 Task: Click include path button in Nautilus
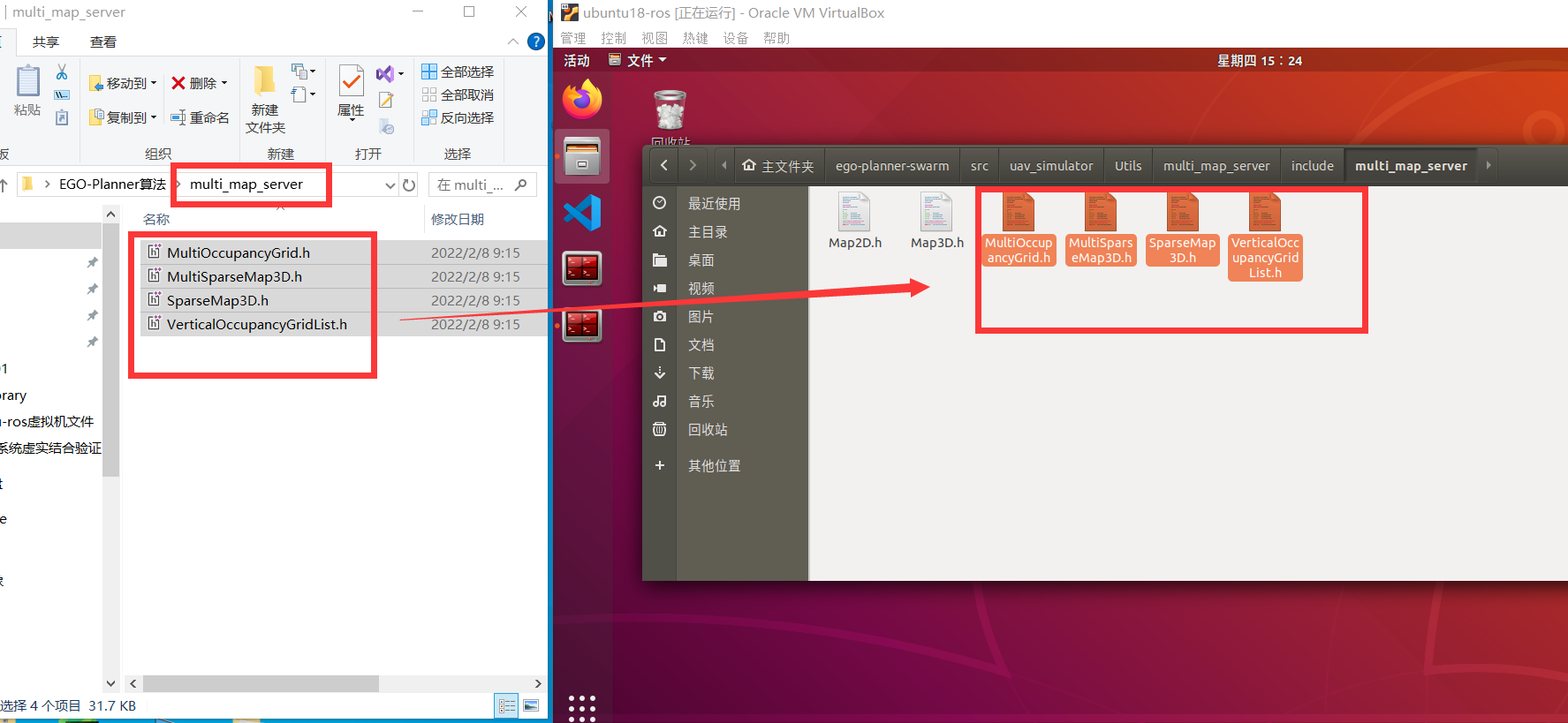click(1313, 165)
